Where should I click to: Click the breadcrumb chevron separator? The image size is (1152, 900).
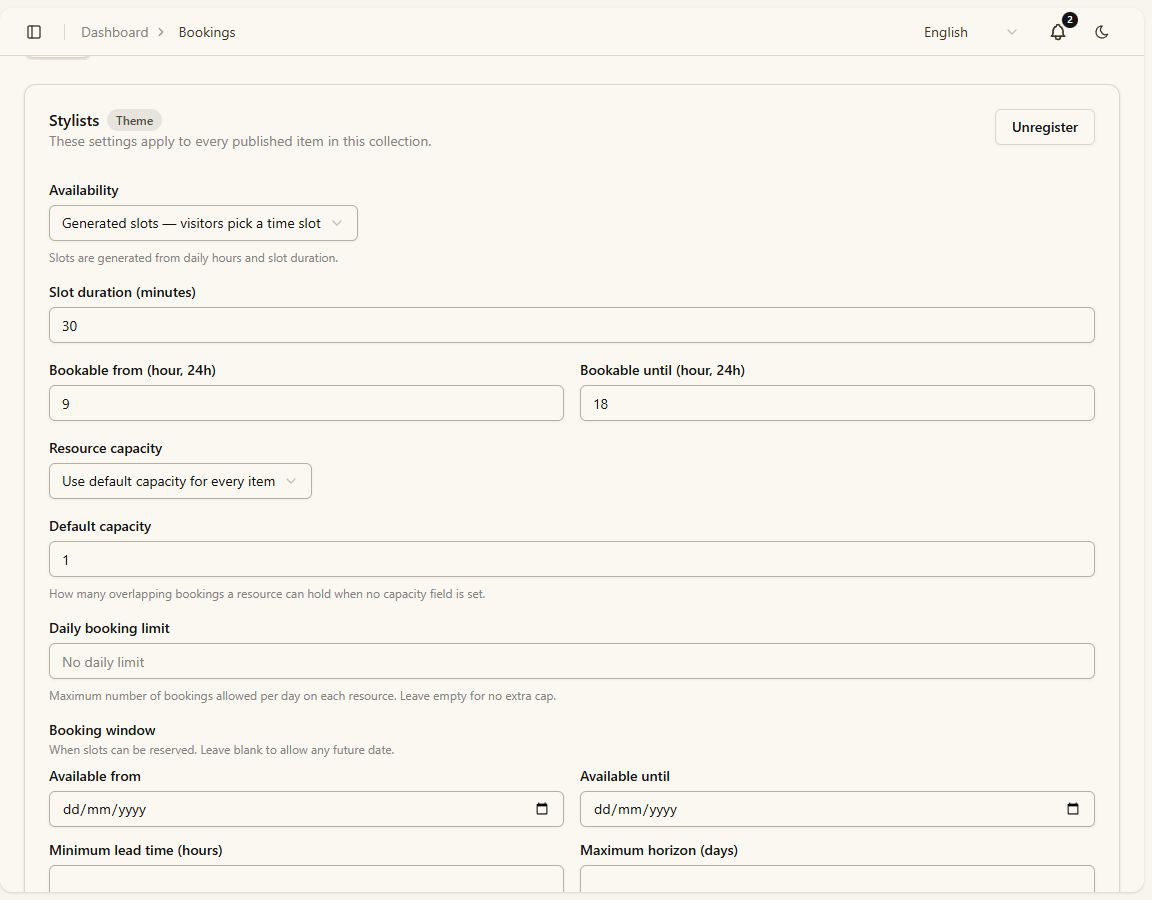click(161, 32)
